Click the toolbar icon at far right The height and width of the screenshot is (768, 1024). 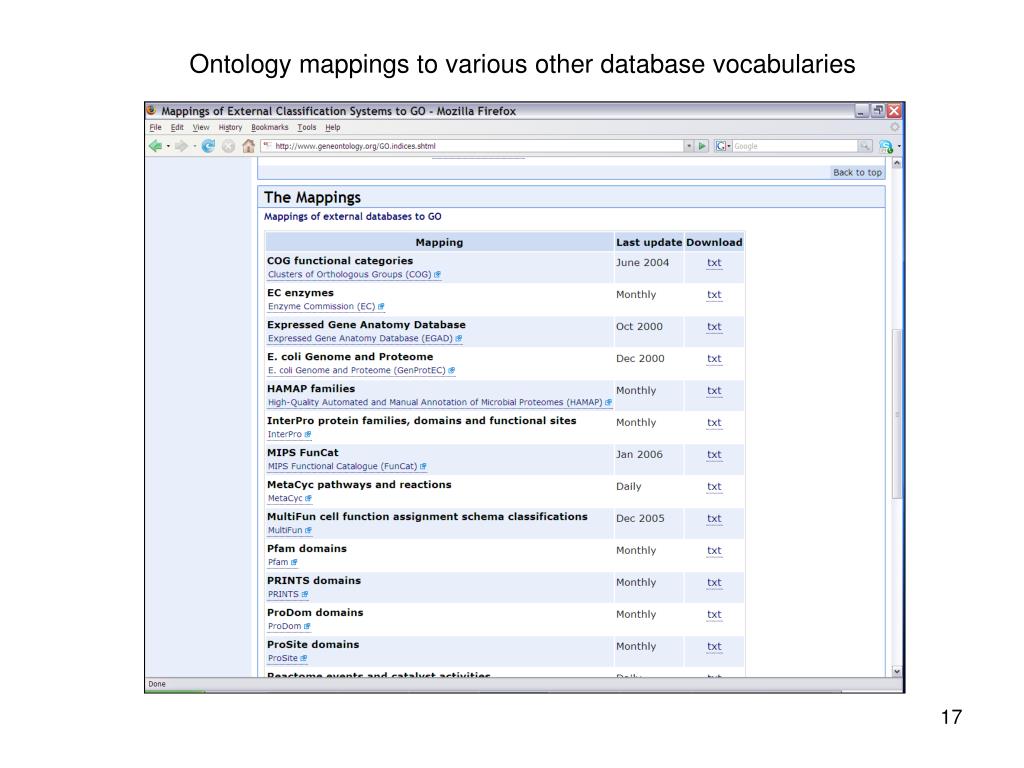click(886, 146)
